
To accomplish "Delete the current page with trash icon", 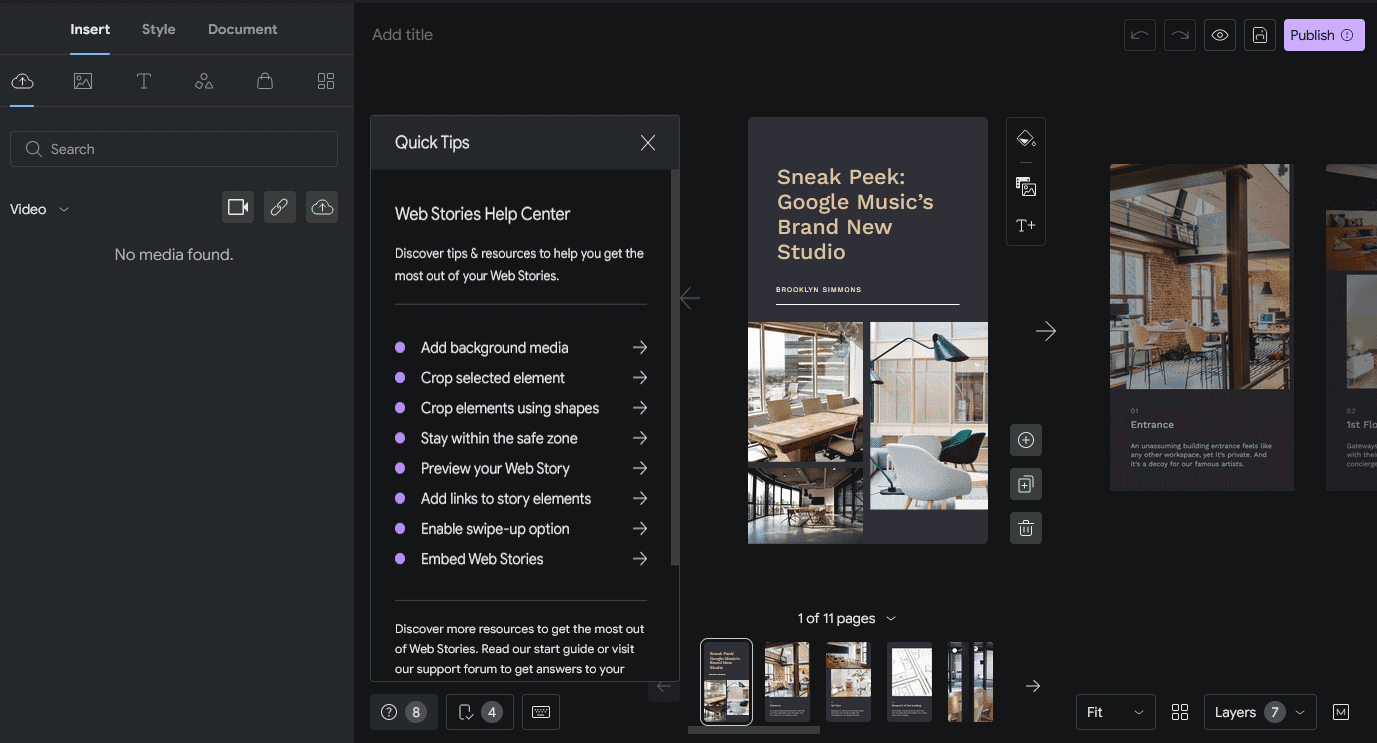I will [x=1026, y=528].
